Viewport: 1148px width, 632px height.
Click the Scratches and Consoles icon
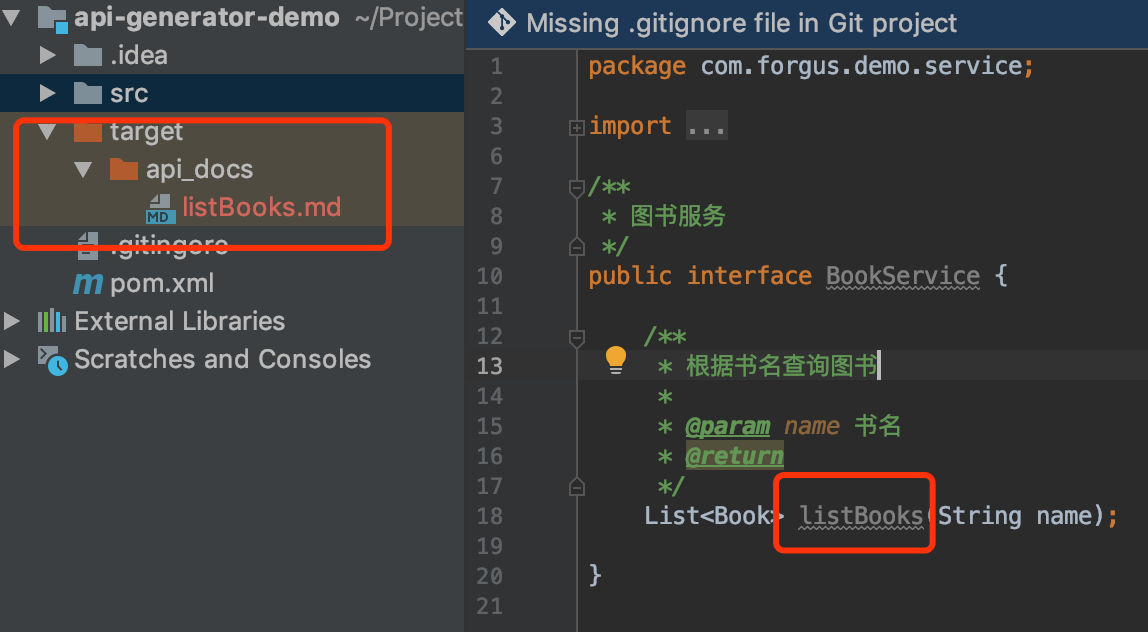click(53, 360)
